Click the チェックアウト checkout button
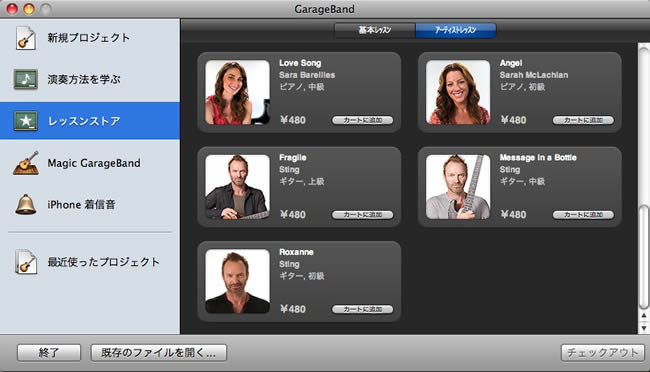This screenshot has height=372, width=650. tap(603, 353)
